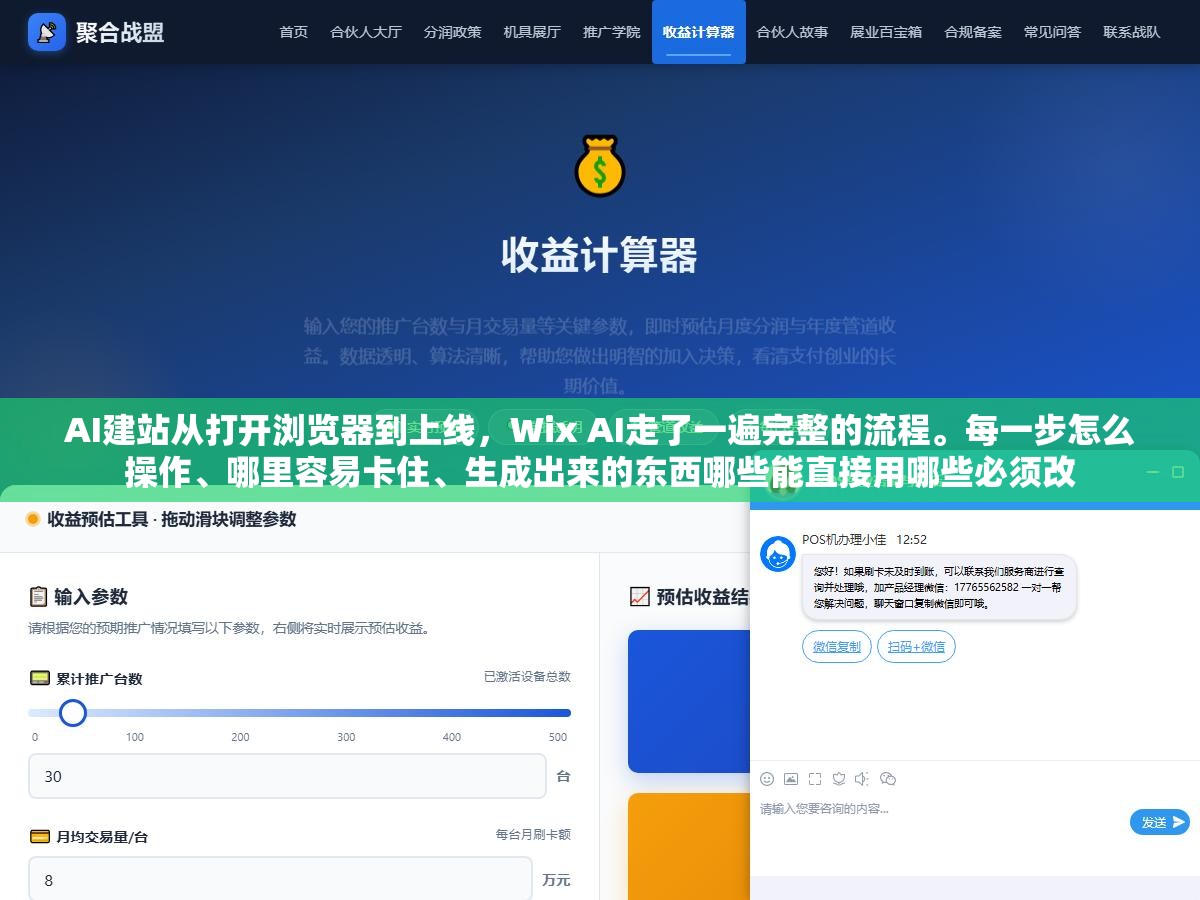Click the 聚合战盟 logo icon
Viewport: 1200px width, 900px height.
click(47, 32)
